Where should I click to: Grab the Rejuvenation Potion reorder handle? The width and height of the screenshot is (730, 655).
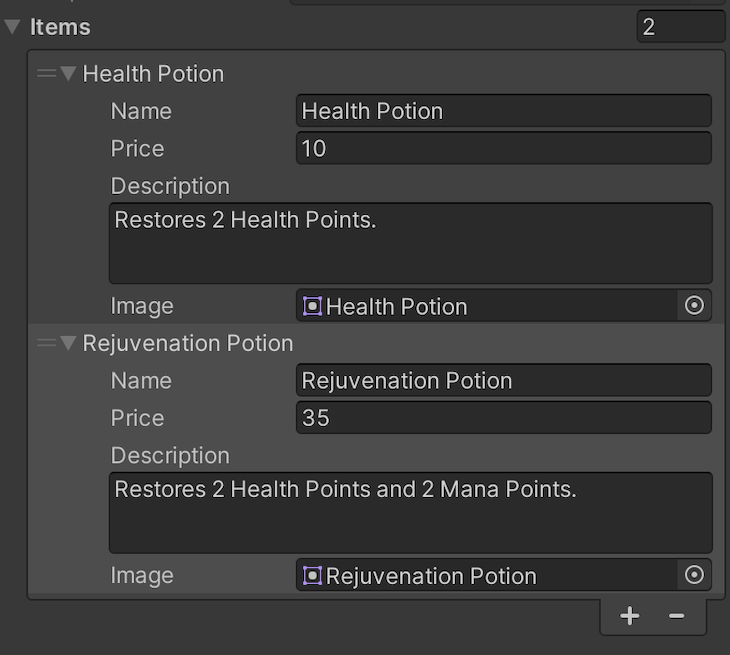pyautogui.click(x=47, y=343)
